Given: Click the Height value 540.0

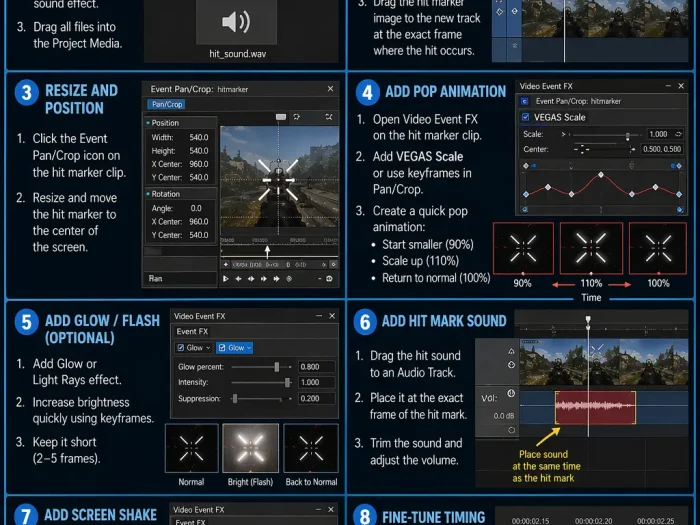Looking at the screenshot, I should point(199,150).
